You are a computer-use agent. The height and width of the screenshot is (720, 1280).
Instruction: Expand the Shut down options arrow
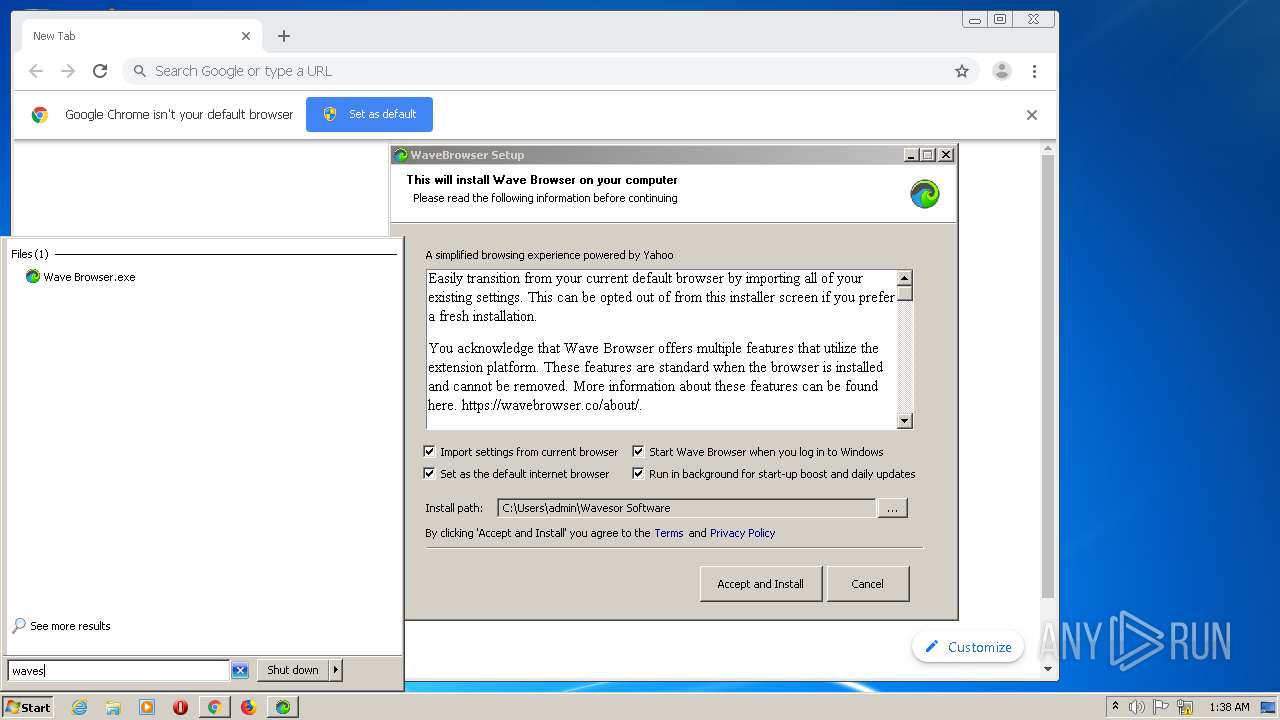click(x=336, y=670)
